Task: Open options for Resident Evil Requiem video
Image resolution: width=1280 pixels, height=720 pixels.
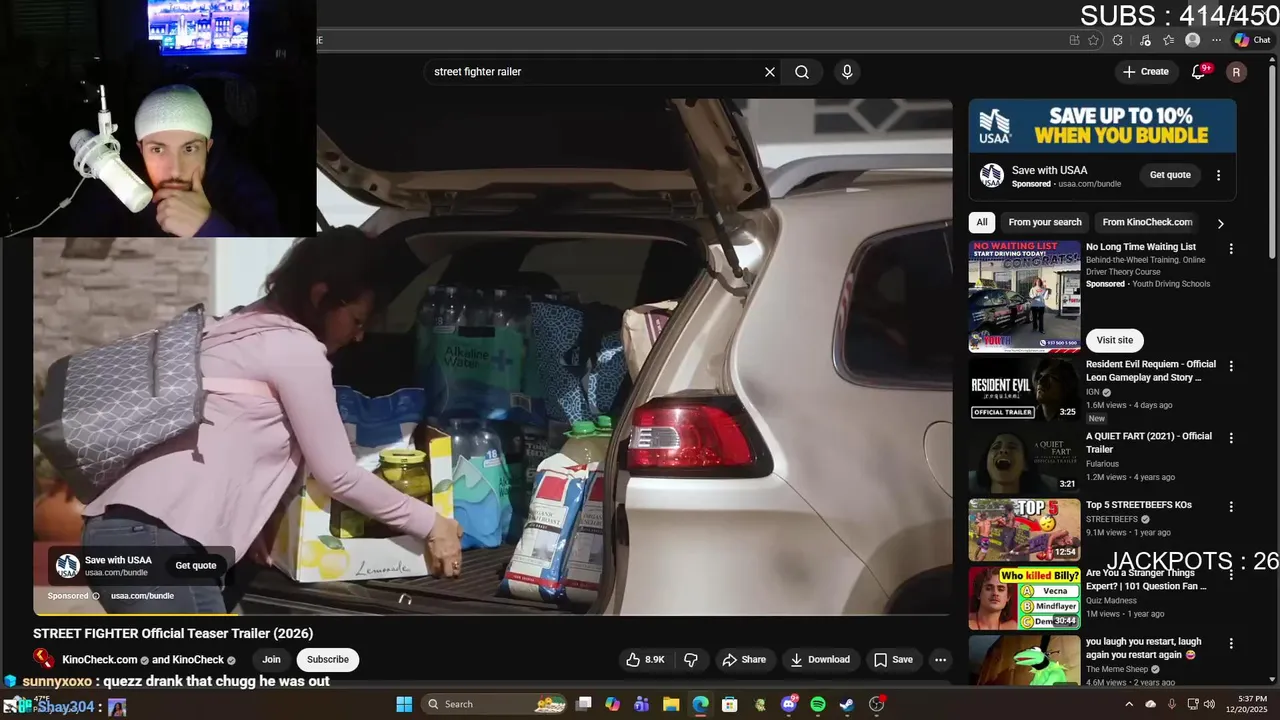Action: click(x=1231, y=366)
